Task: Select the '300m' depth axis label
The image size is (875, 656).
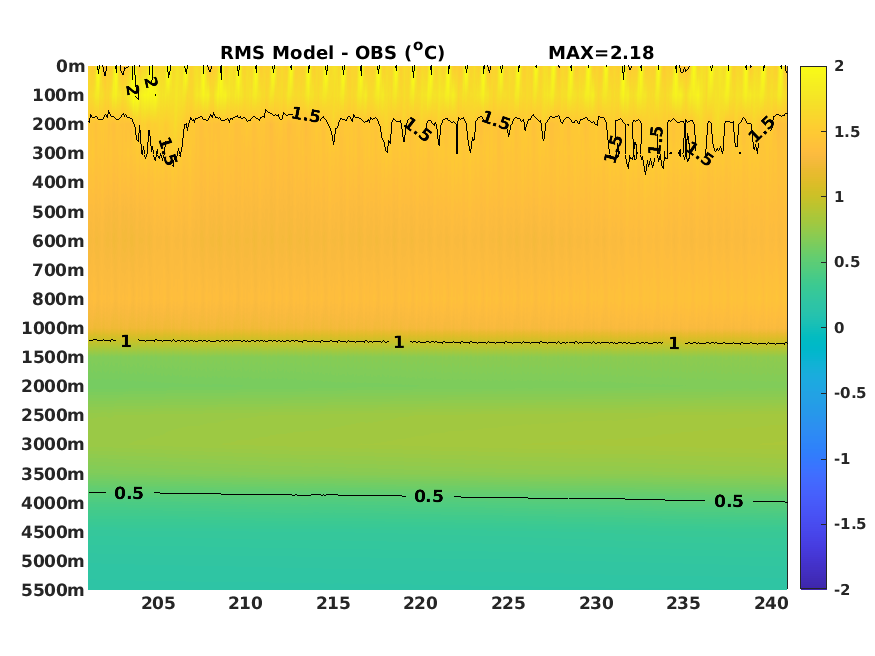Action: point(58,153)
